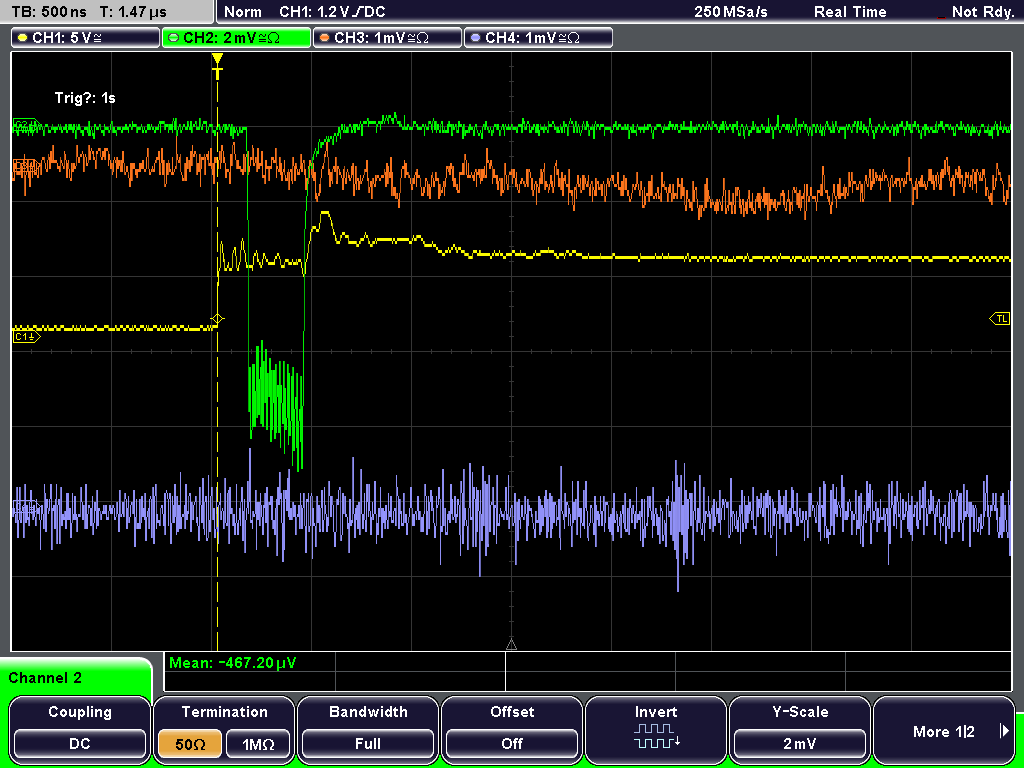Click the trigger point diamond on CH1 trace
The width and height of the screenshot is (1024, 768).
217,319
